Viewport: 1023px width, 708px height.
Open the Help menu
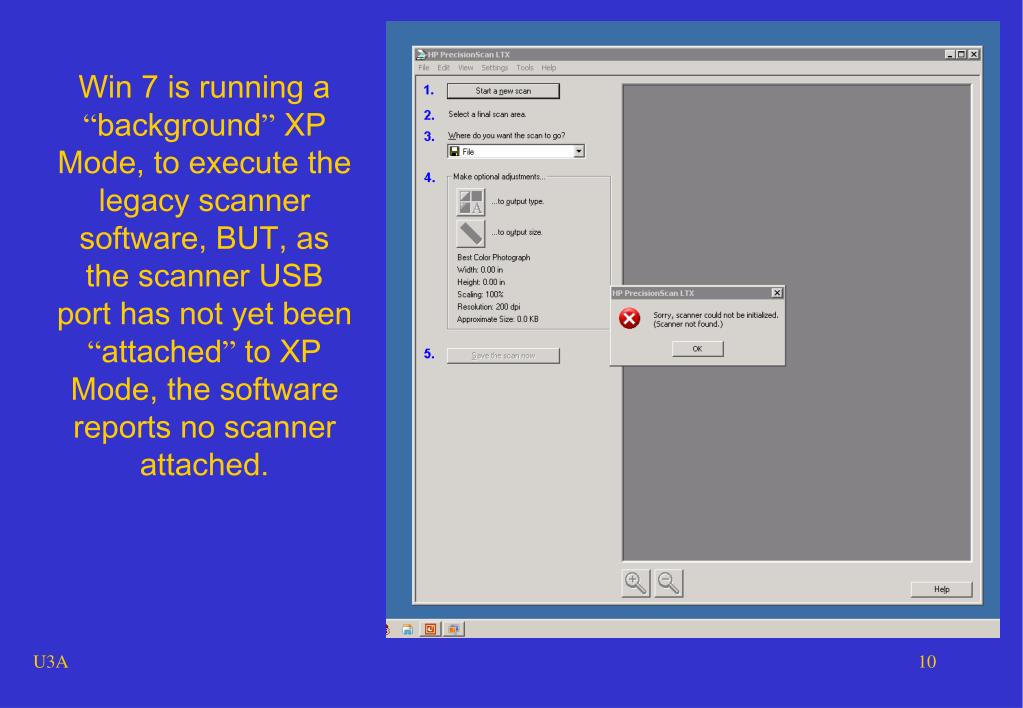[549, 68]
